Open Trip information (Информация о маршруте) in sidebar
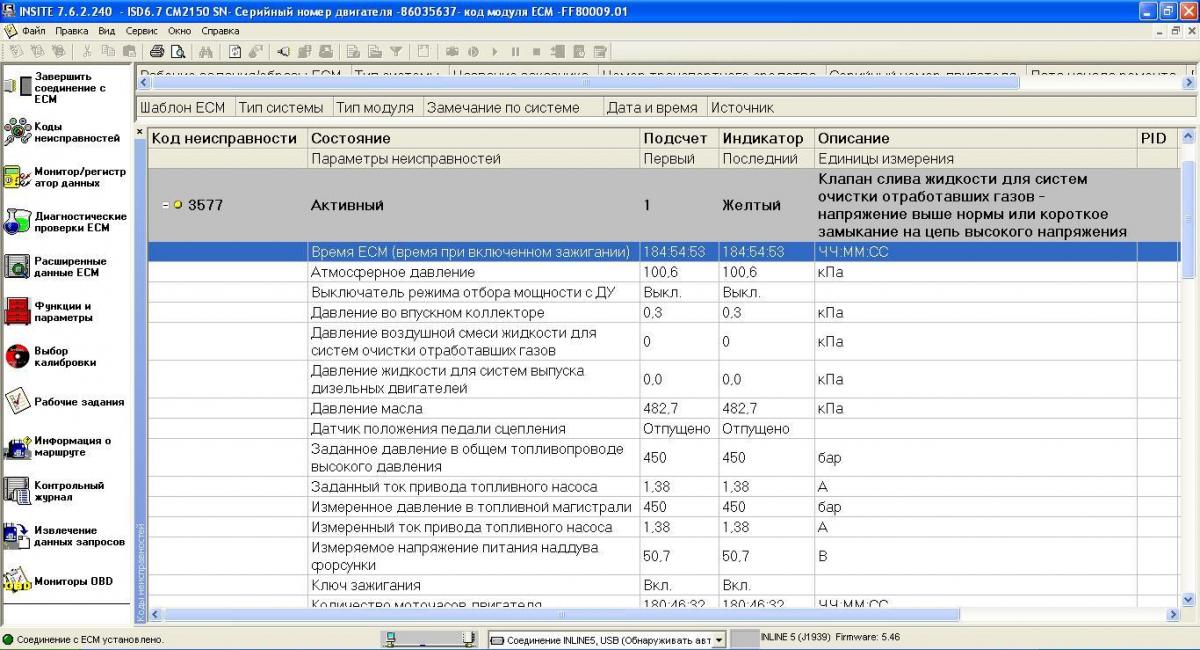 coord(62,446)
